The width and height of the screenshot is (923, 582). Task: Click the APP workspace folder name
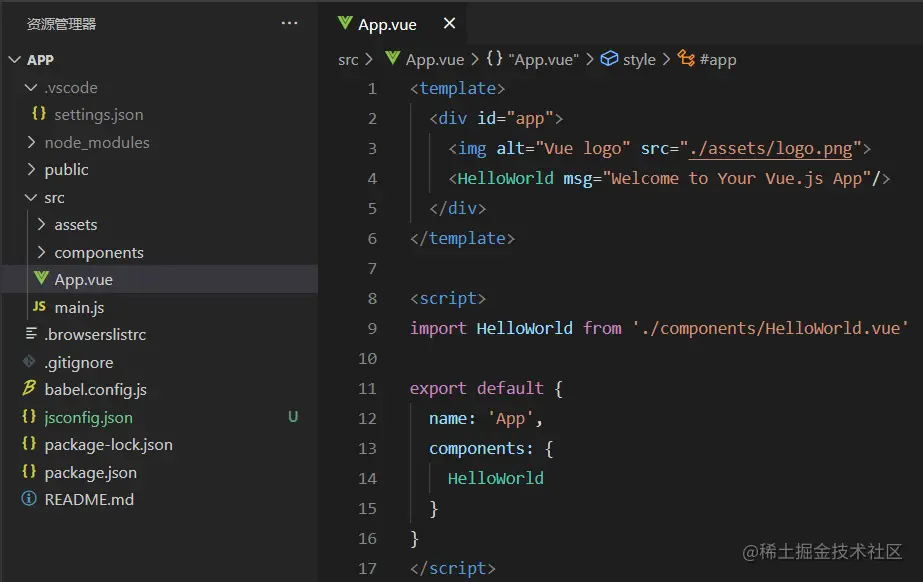[40, 60]
